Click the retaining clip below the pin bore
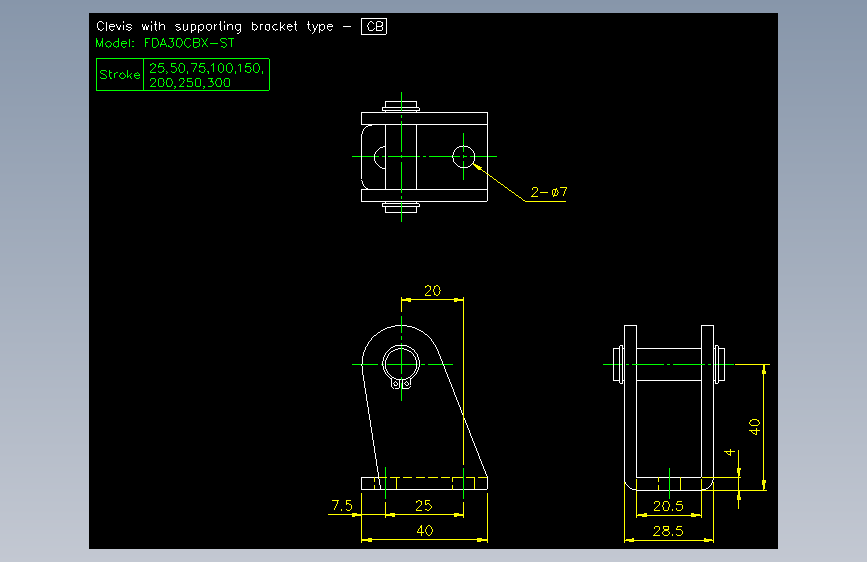Image resolution: width=867 pixels, height=562 pixels. [401, 383]
